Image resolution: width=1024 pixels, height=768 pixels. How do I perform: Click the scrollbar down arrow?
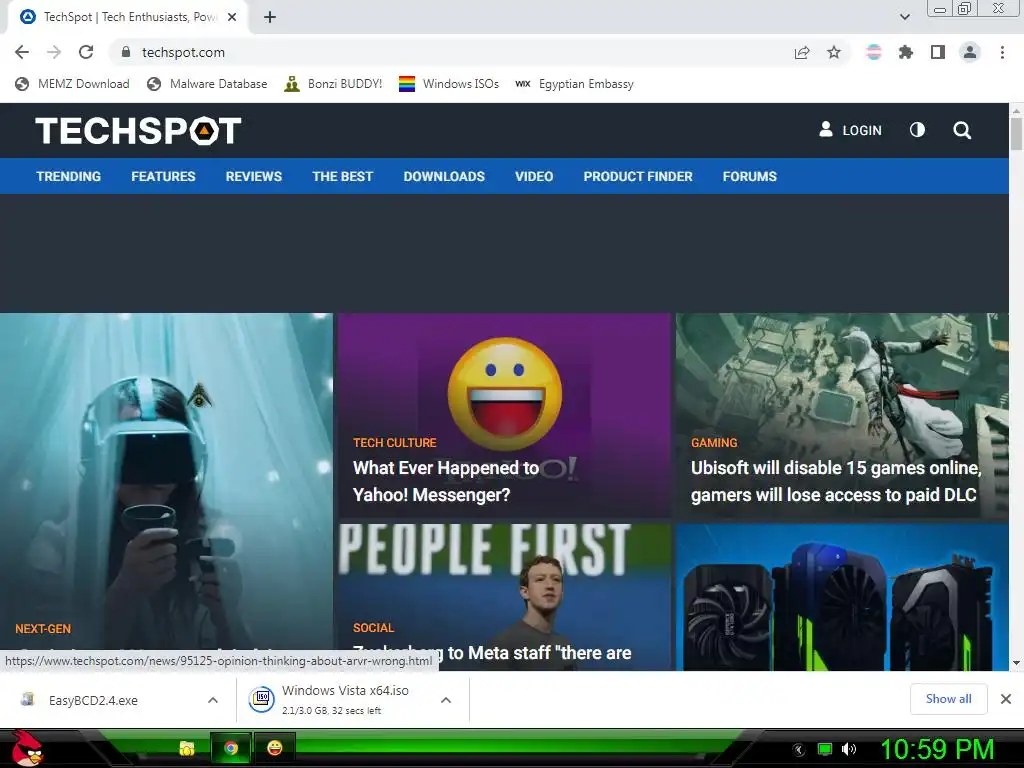1016,664
